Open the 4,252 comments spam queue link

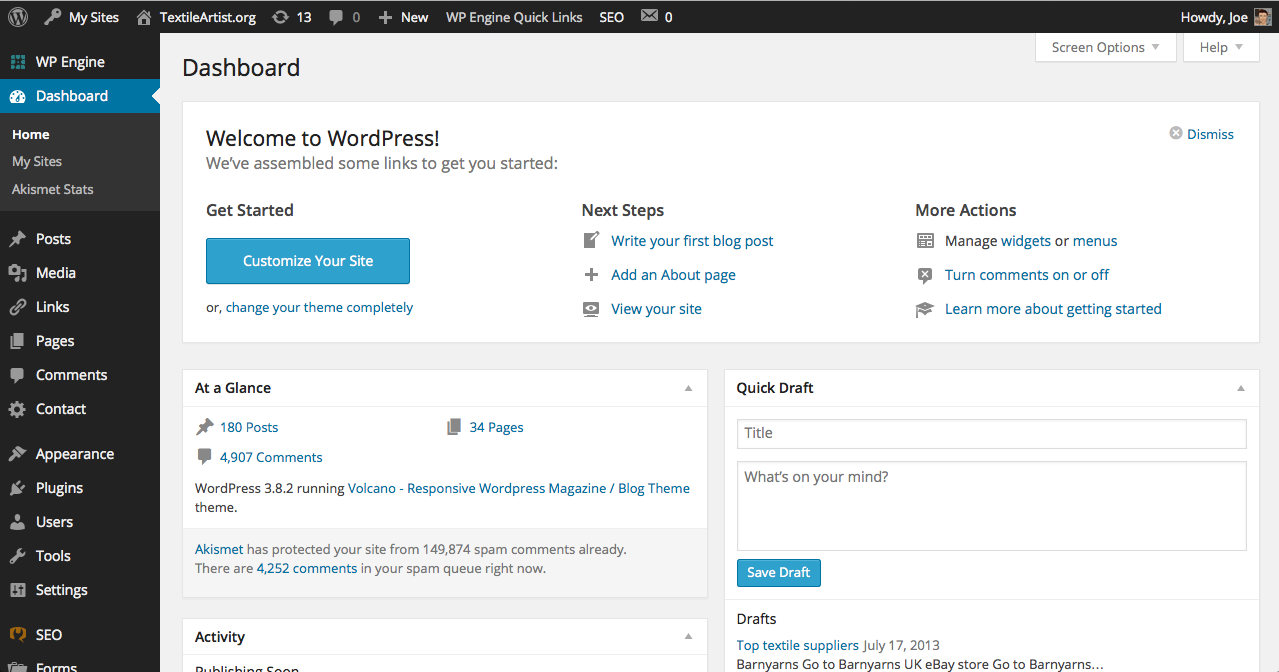(307, 568)
